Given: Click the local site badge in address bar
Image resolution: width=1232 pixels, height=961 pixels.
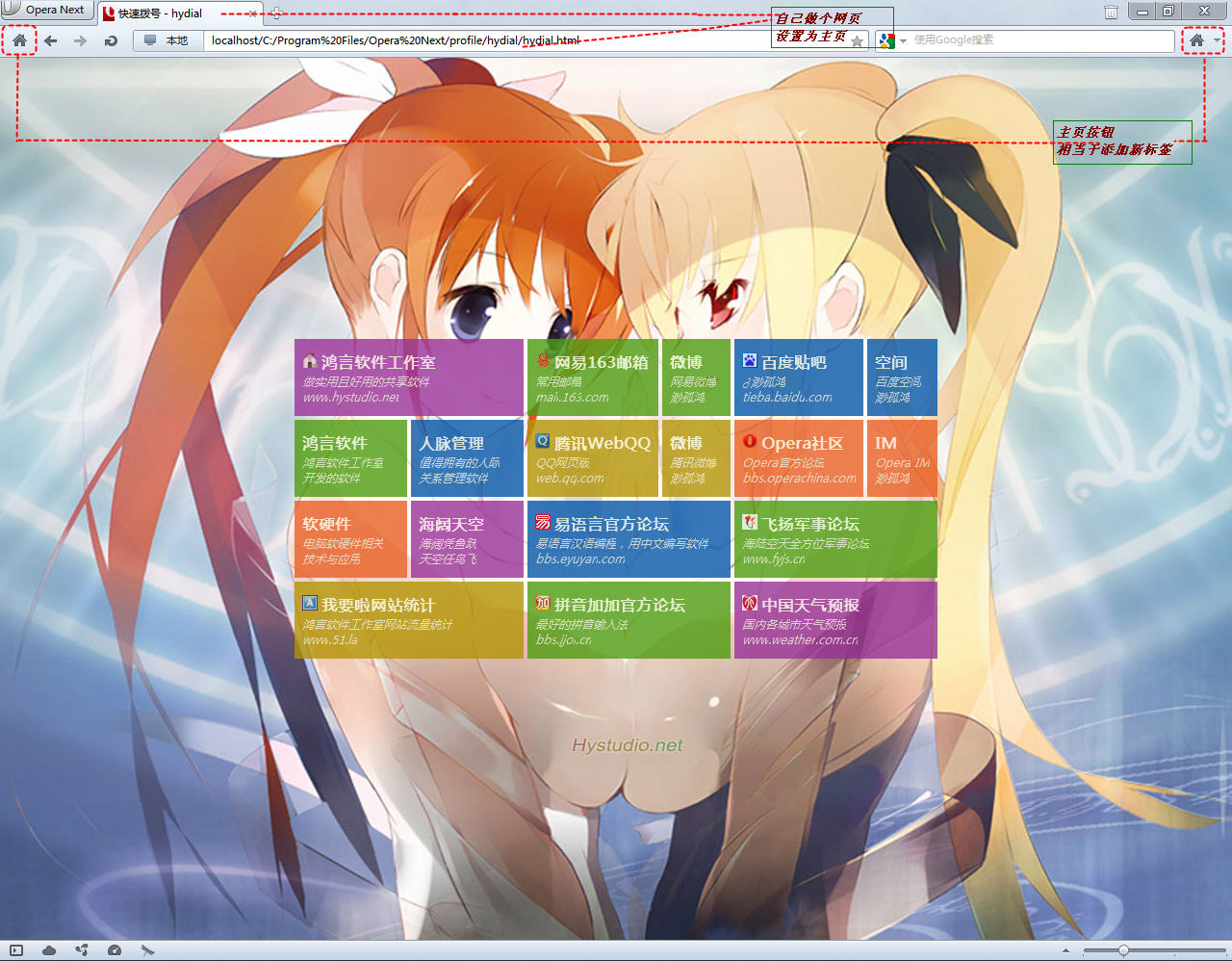Looking at the screenshot, I should pyautogui.click(x=167, y=40).
